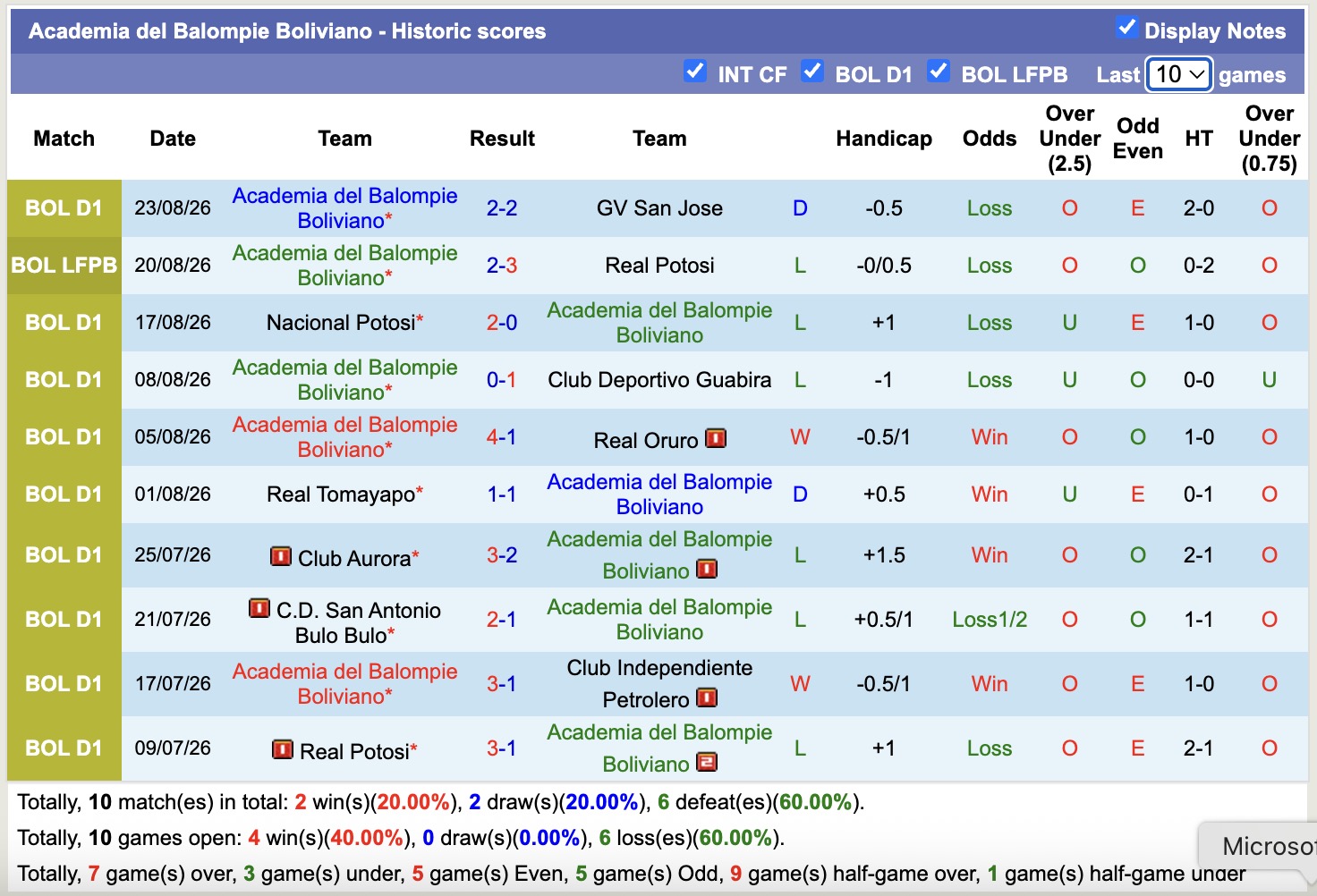Open the GV San Jose team link
The image size is (1317, 896).
tap(659, 208)
